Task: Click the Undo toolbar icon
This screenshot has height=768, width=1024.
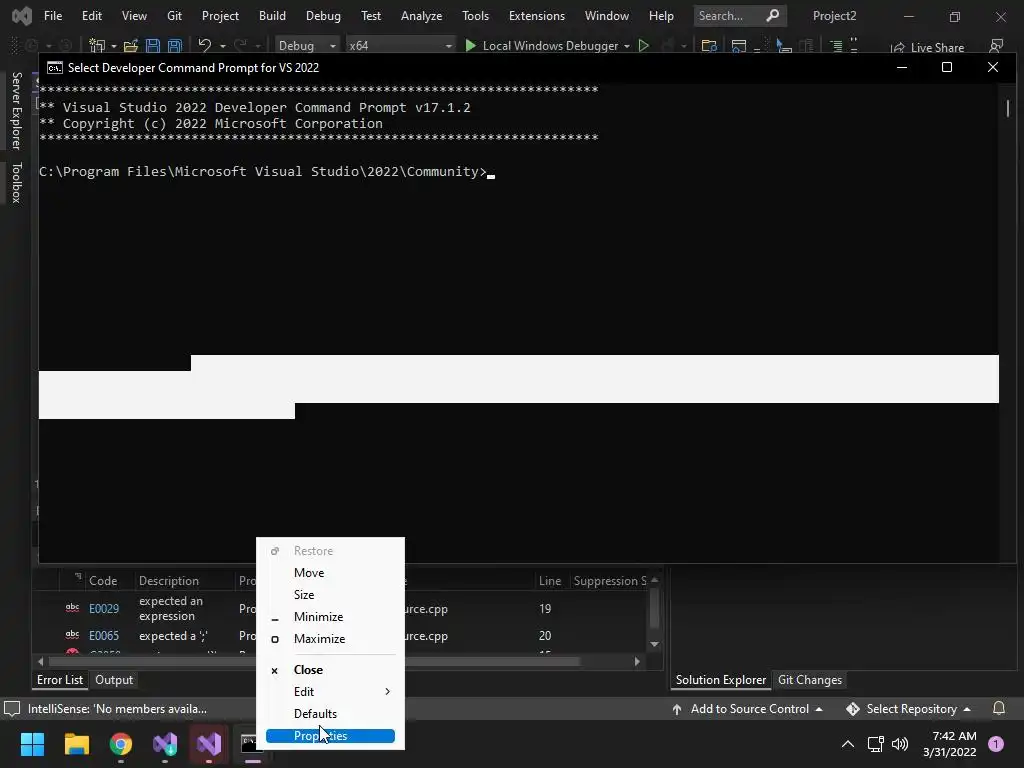Action: point(204,45)
